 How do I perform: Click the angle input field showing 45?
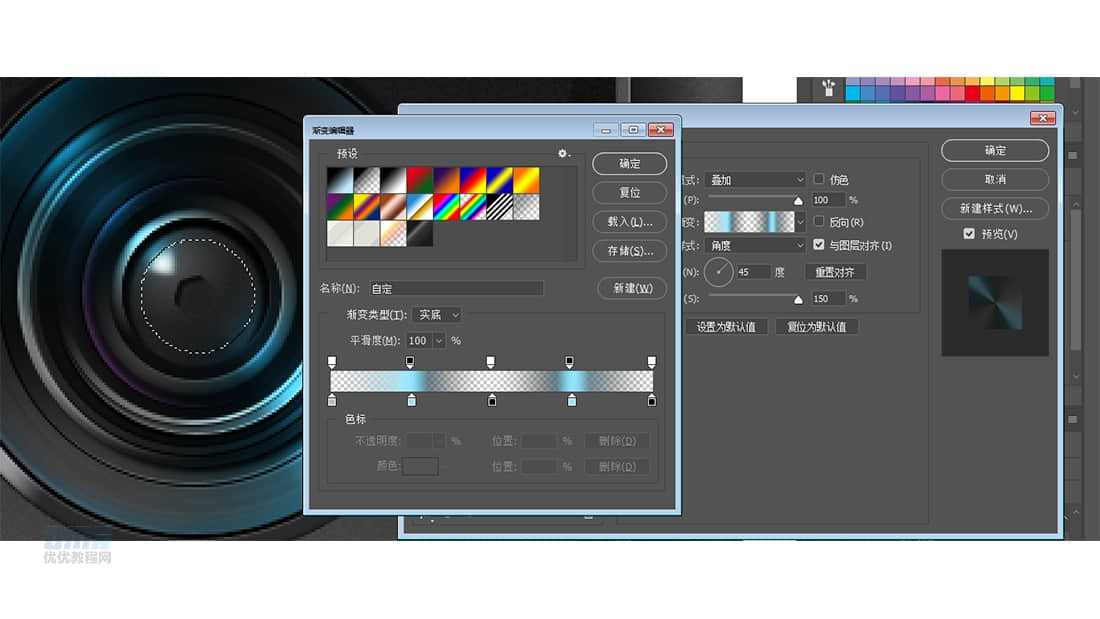pyautogui.click(x=753, y=272)
